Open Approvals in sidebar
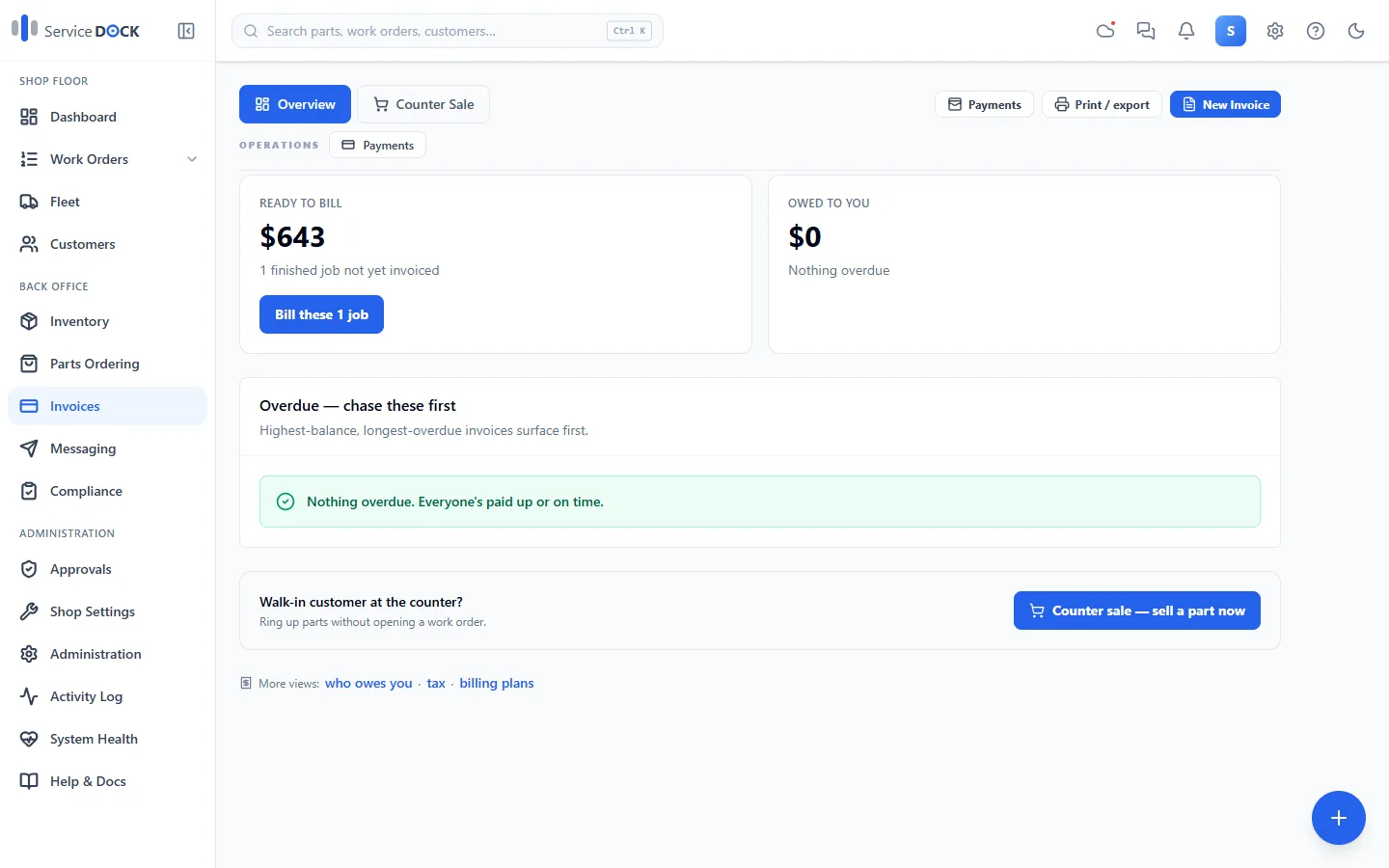This screenshot has height=868, width=1389. point(108,569)
